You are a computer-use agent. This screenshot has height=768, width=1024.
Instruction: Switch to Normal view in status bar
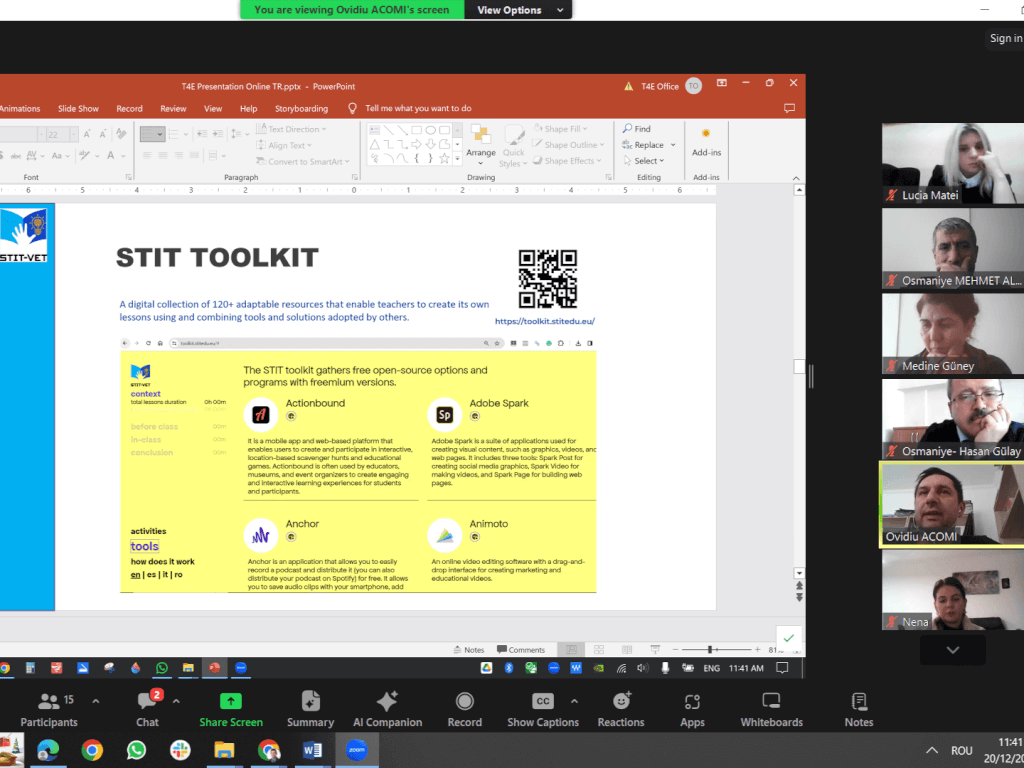571,650
